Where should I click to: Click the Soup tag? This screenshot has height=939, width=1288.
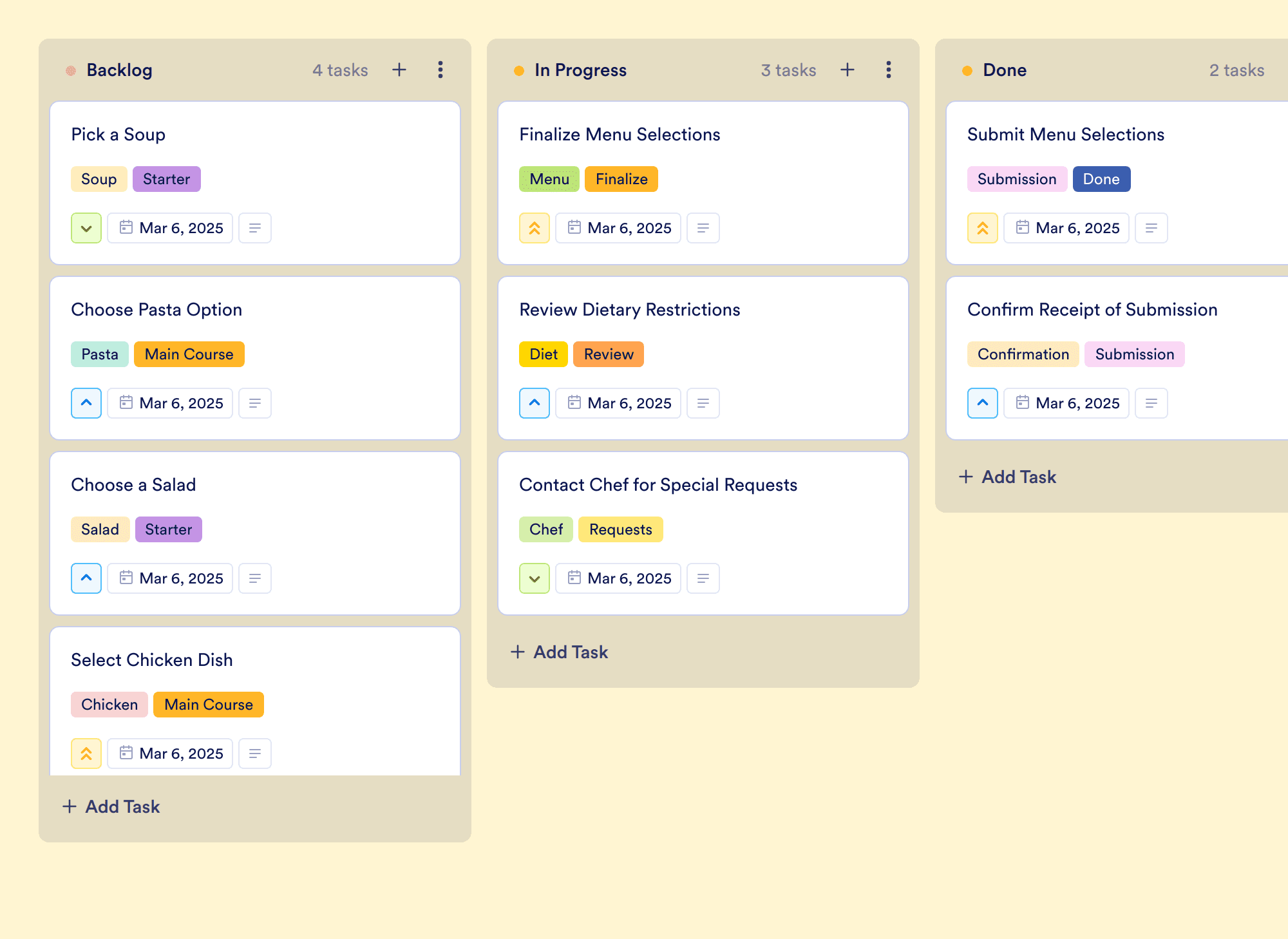tap(99, 179)
